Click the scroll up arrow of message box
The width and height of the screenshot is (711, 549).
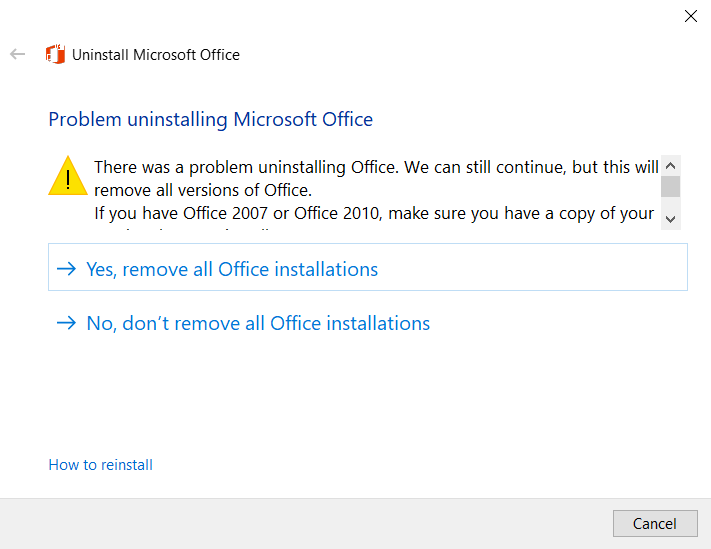click(671, 165)
